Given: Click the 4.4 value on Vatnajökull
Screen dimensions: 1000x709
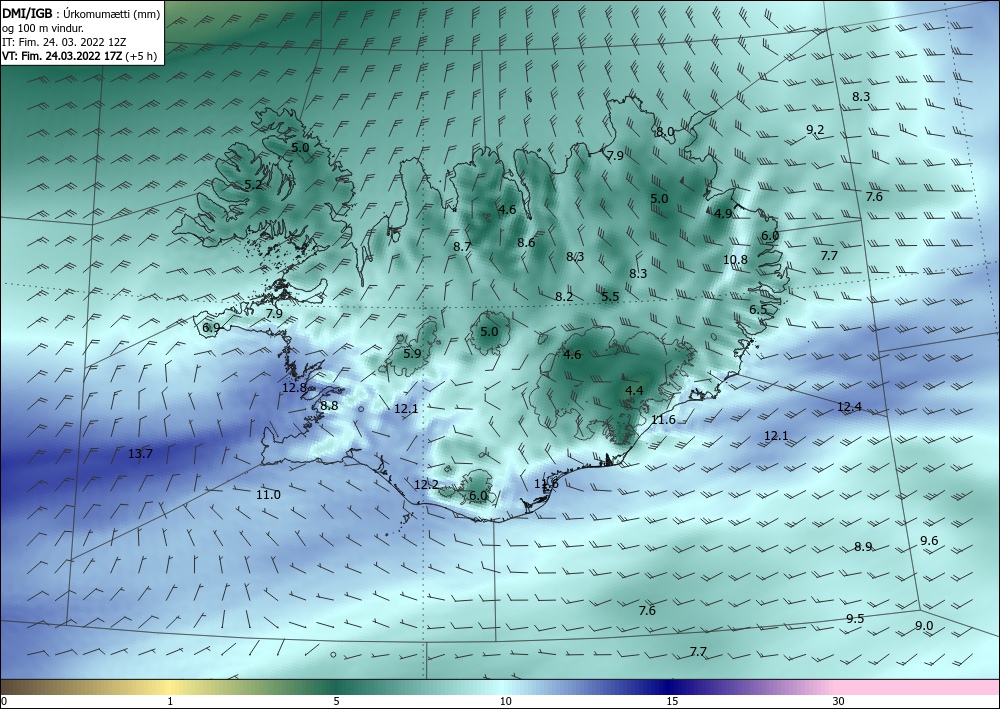Looking at the screenshot, I should (634, 391).
